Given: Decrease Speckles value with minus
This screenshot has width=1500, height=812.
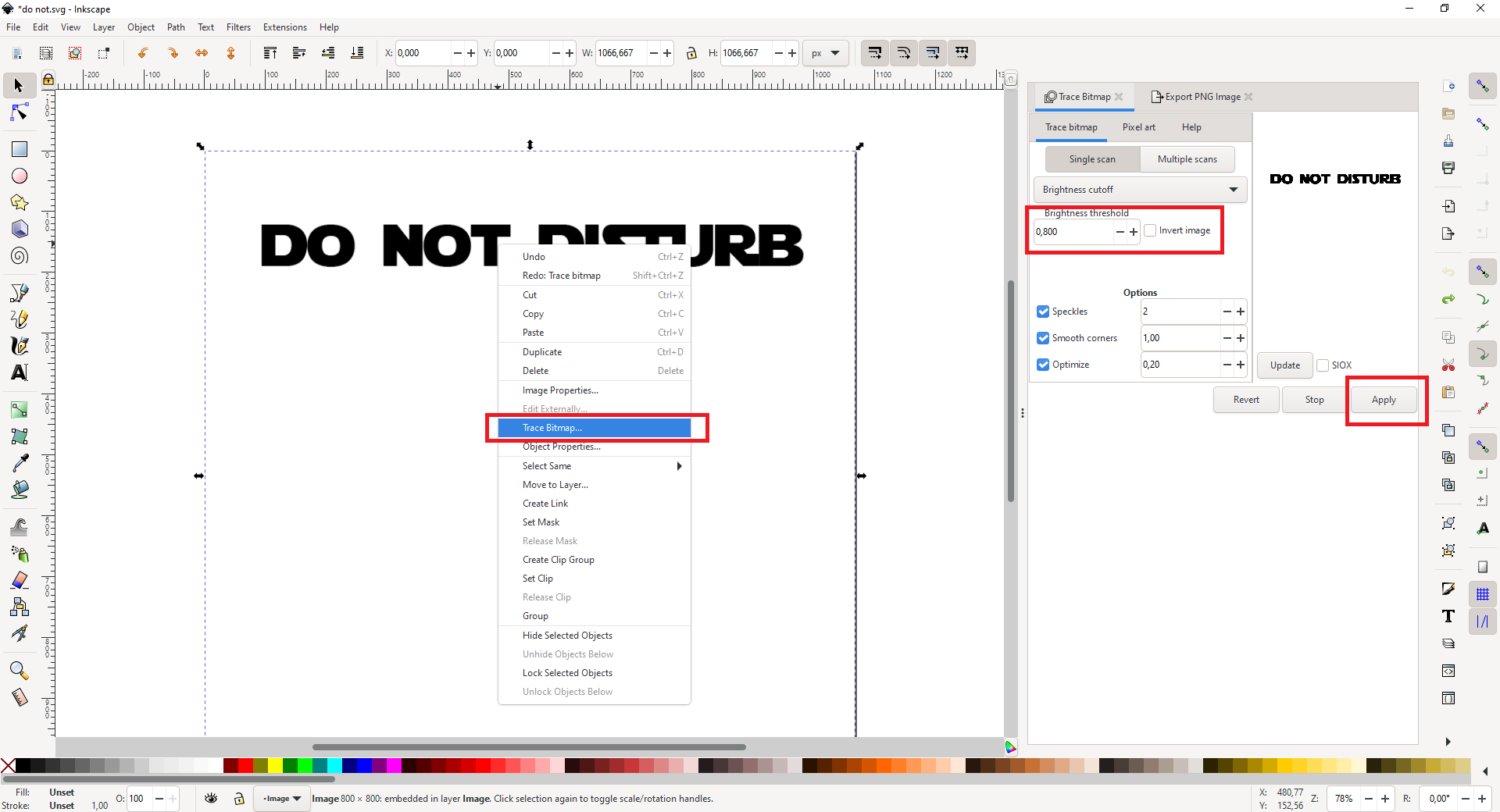Looking at the screenshot, I should point(1227,312).
